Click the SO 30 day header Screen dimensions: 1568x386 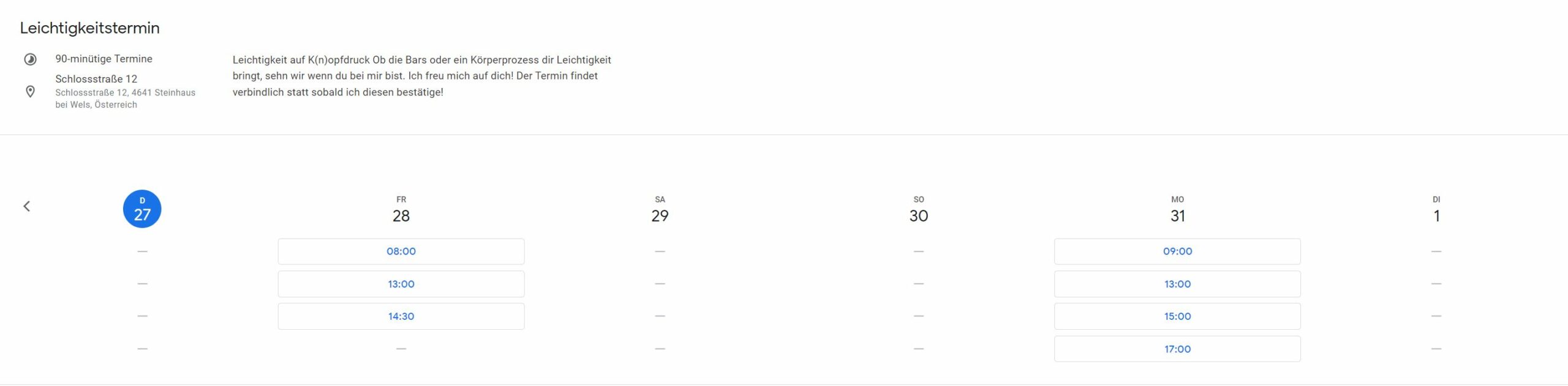coord(918,210)
